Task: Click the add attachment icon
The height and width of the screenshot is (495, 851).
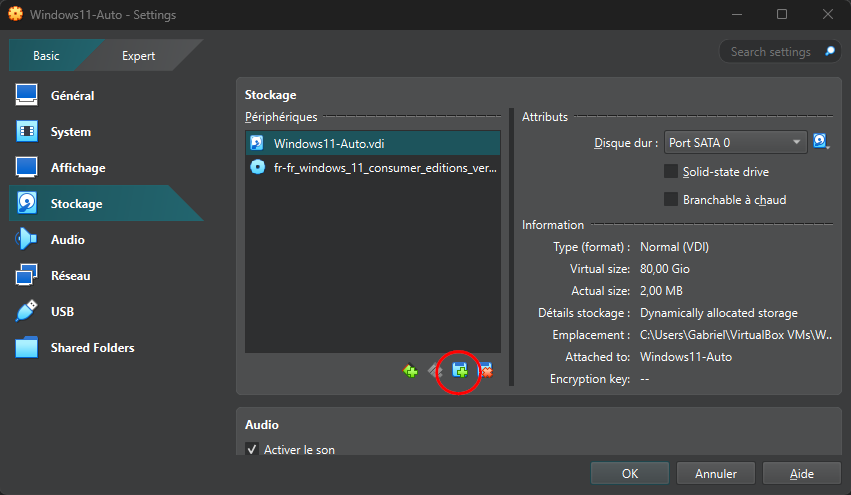Action: click(x=460, y=371)
